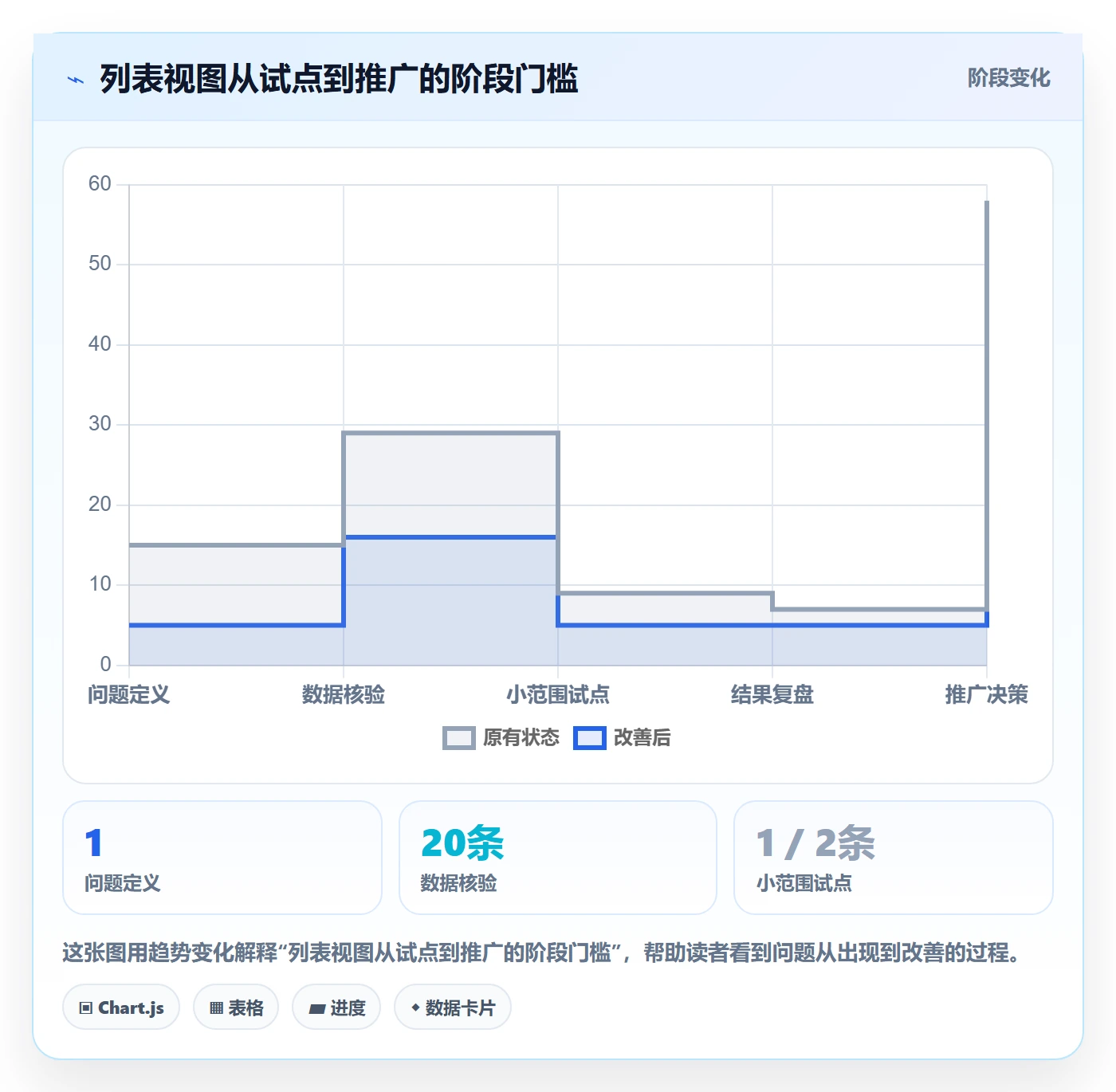
Task: Open the Chart.js tag
Action: click(121, 1008)
